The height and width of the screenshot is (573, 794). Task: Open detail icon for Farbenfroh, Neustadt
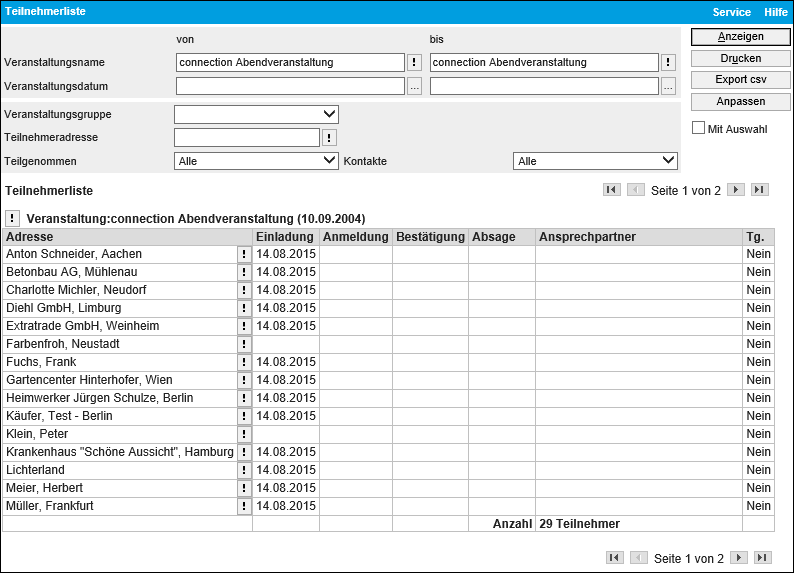(x=244, y=344)
